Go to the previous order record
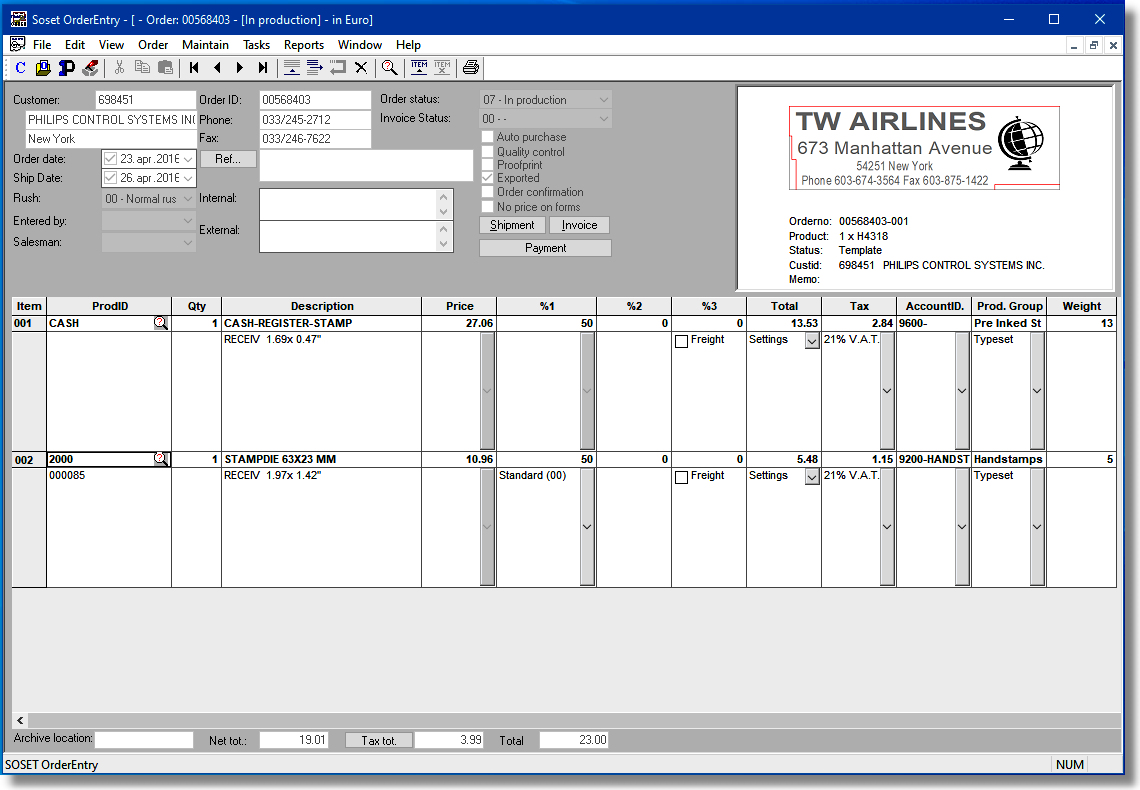Image resolution: width=1140 pixels, height=790 pixels. [217, 68]
